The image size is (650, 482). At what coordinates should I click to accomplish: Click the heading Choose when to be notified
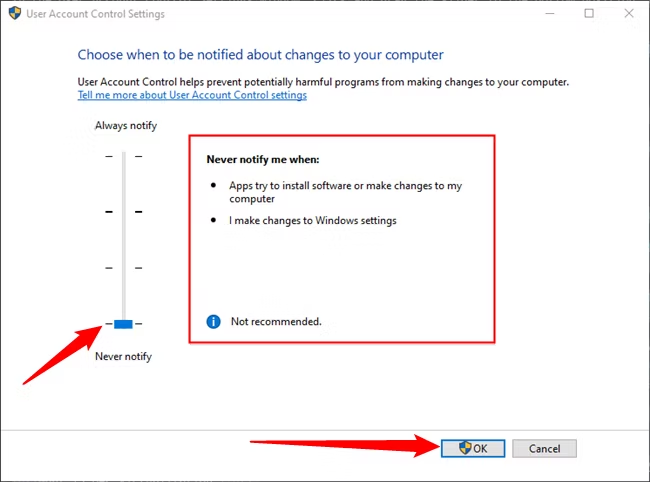[x=260, y=54]
